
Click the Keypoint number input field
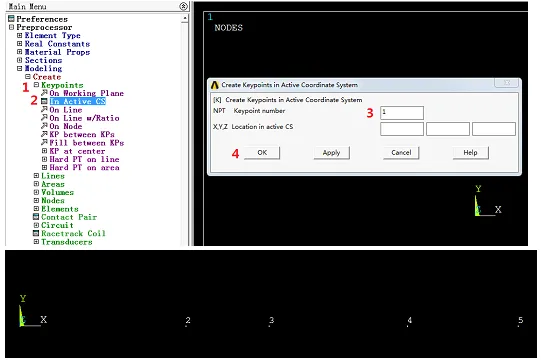click(x=402, y=113)
